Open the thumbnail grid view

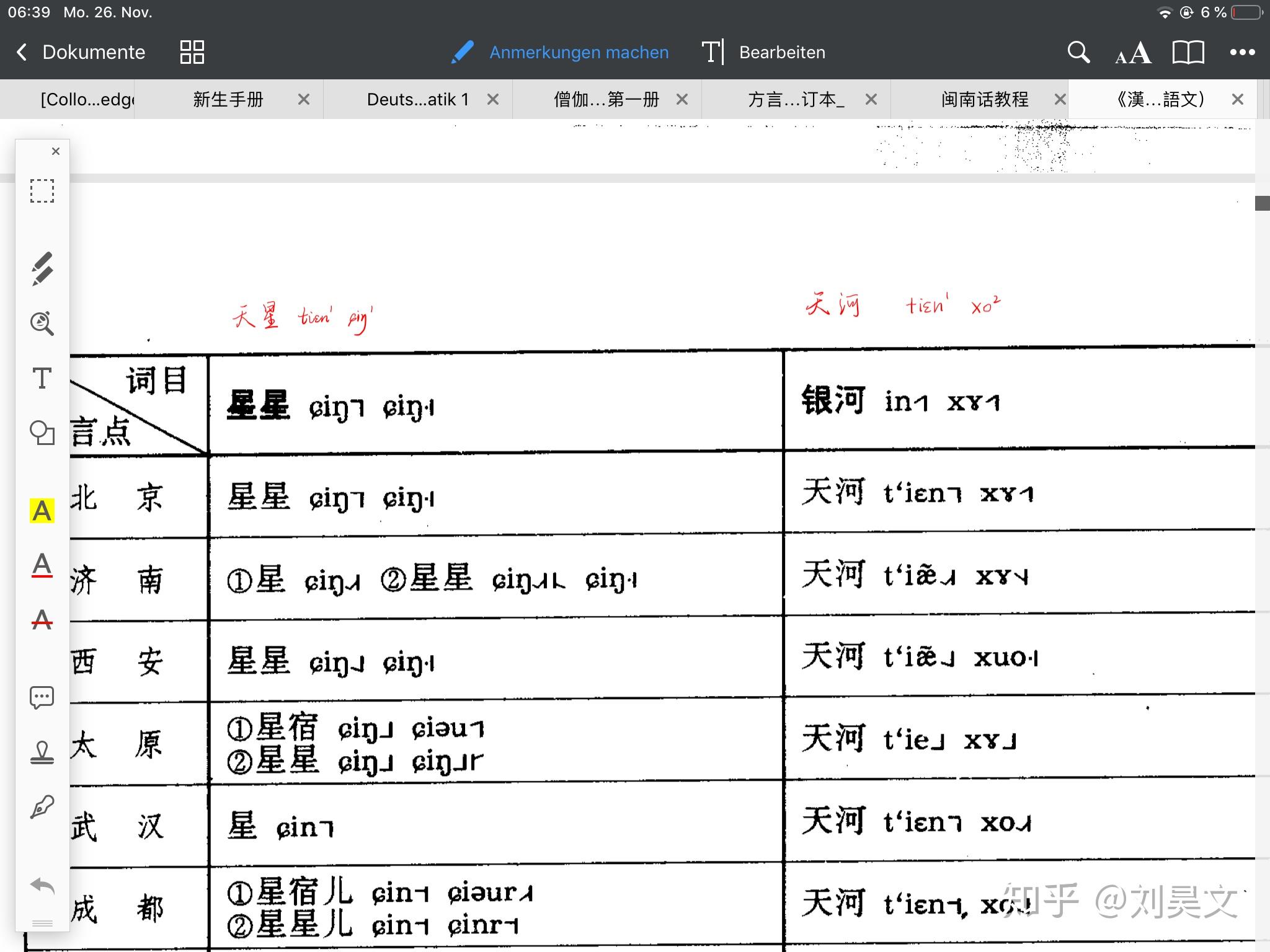(192, 52)
